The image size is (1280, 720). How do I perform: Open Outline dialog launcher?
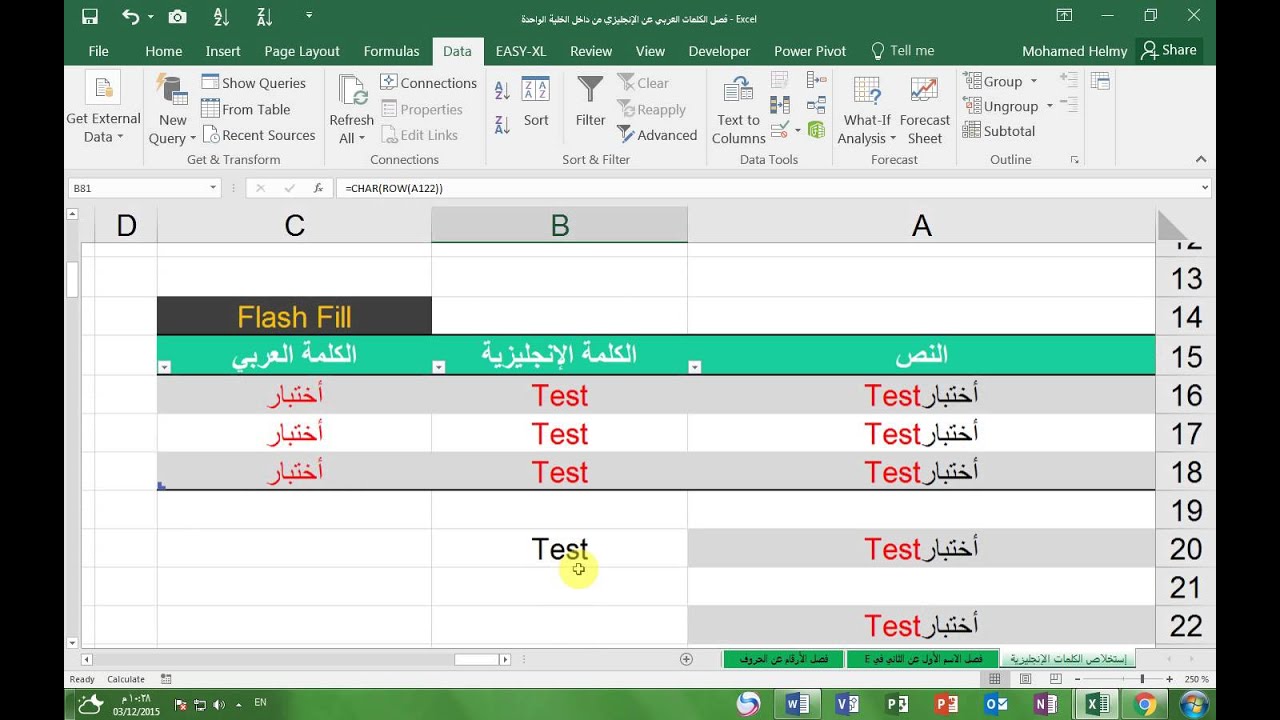pos(1075,160)
